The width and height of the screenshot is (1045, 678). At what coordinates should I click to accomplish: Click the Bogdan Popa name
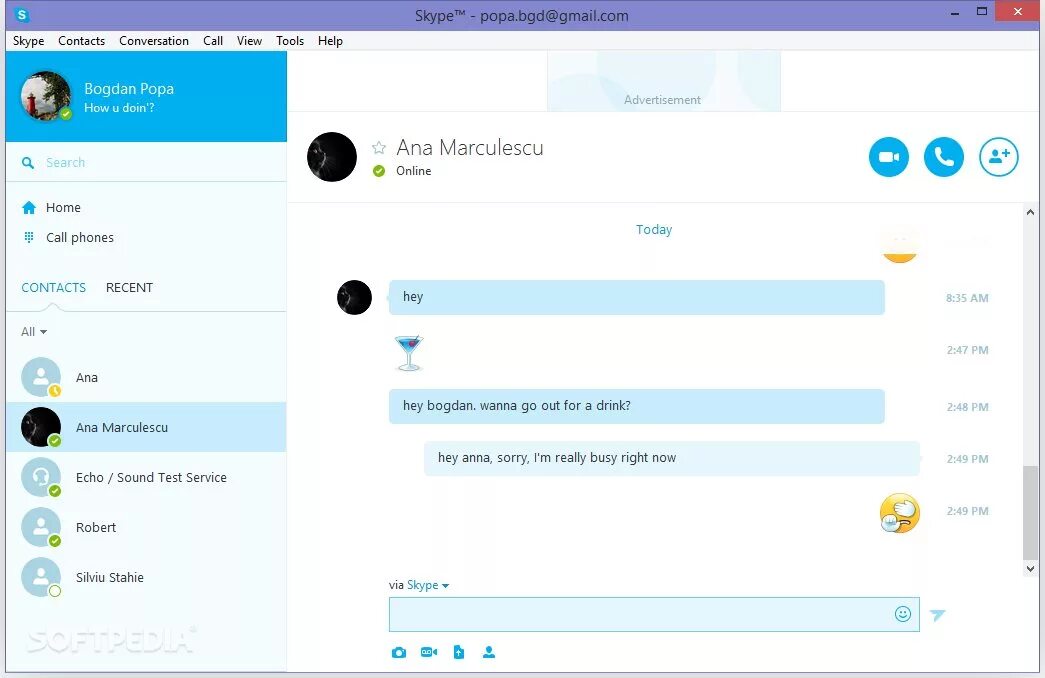coord(129,89)
